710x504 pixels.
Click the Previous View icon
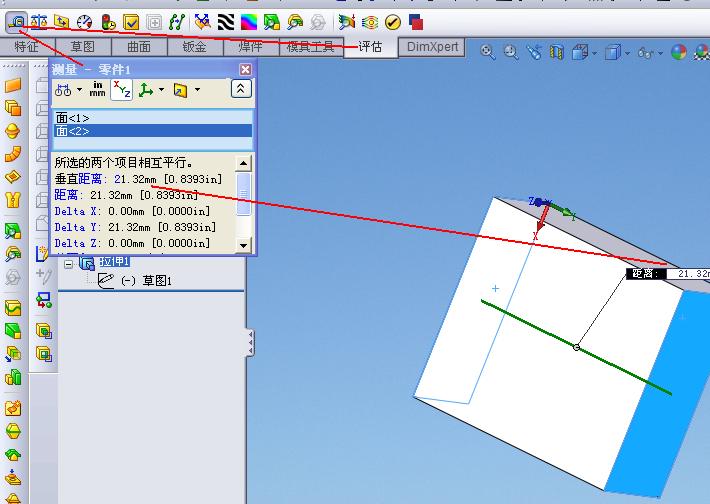tap(534, 52)
